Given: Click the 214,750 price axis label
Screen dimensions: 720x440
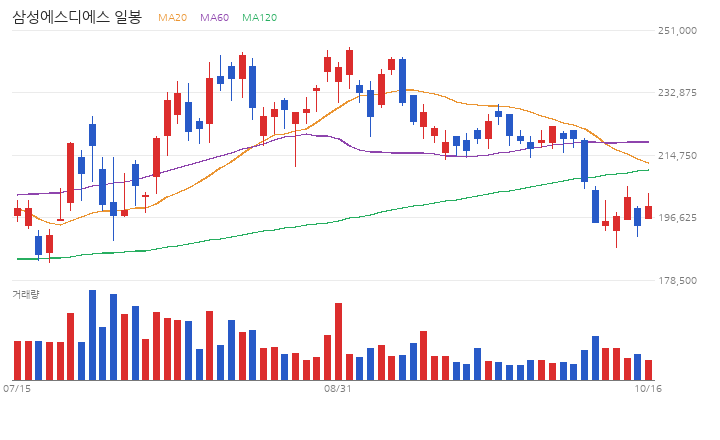Looking at the screenshot, I should pyautogui.click(x=677, y=155).
